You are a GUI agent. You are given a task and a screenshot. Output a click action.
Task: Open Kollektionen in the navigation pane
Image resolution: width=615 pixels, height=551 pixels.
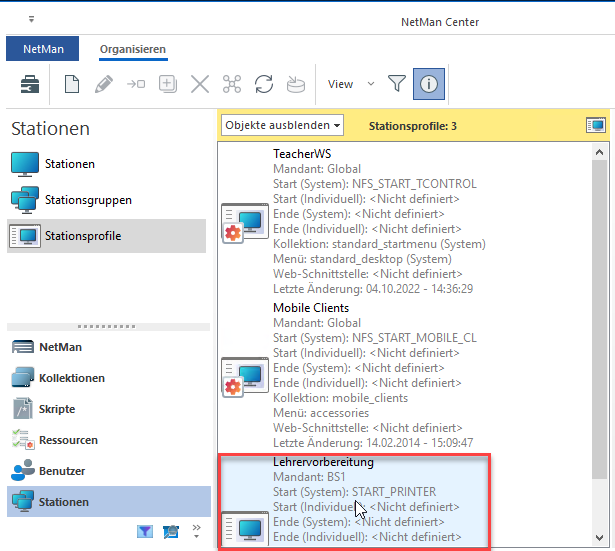[71, 378]
